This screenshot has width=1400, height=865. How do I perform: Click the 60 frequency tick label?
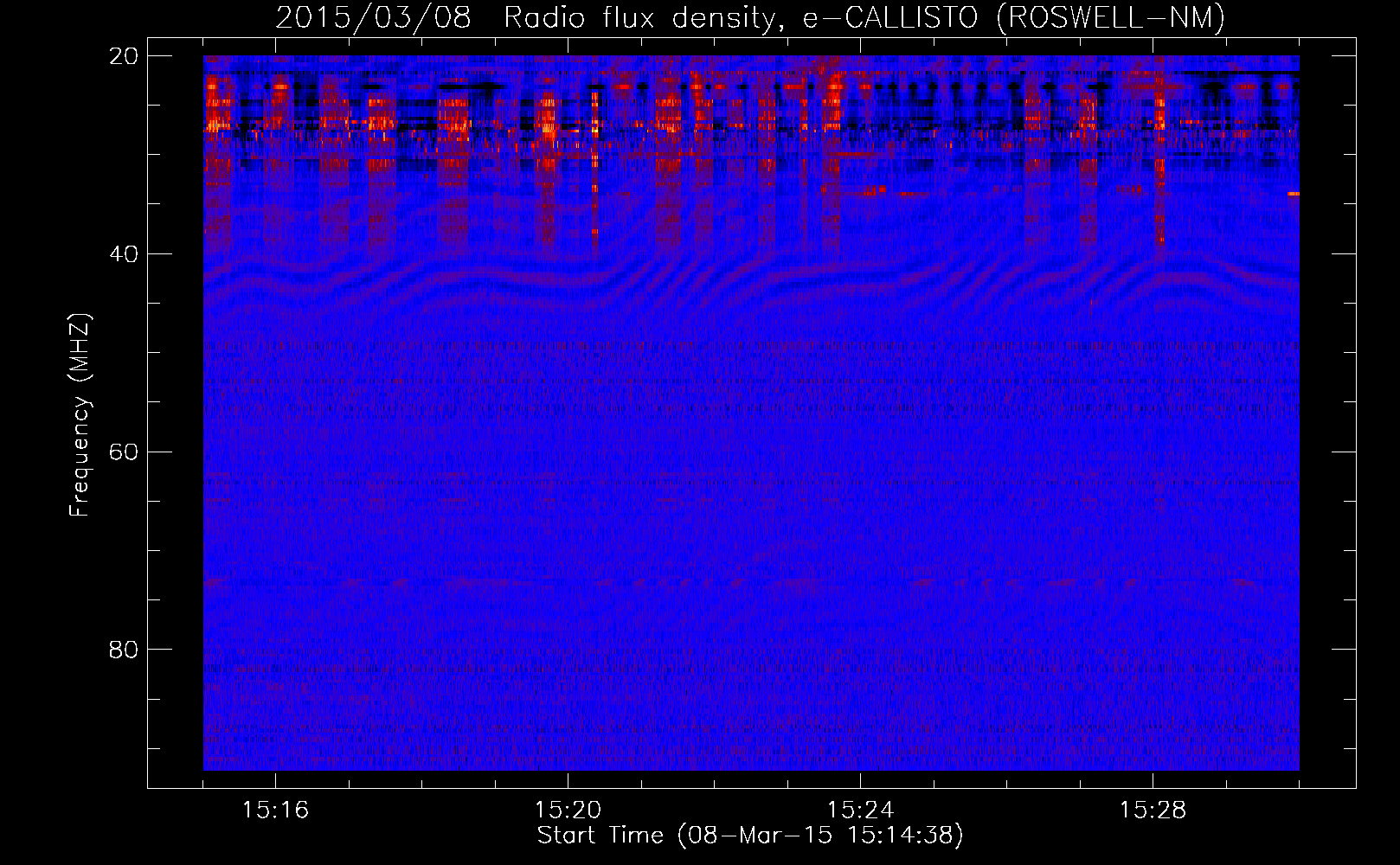click(124, 452)
